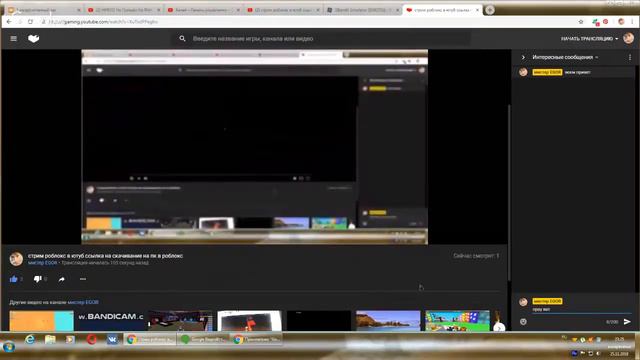This screenshot has width=640, height=360.
Task: Open Windows Media Player on taskbar
Action: click(x=71, y=339)
